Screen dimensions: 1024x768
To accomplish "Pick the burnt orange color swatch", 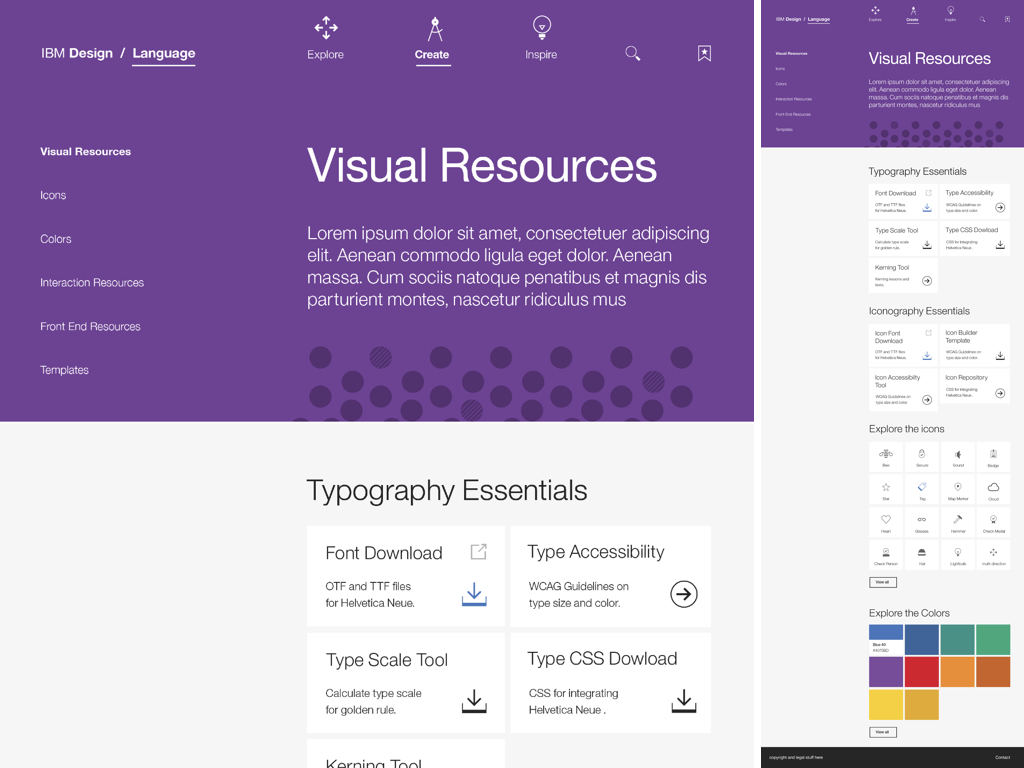I will pos(993,672).
